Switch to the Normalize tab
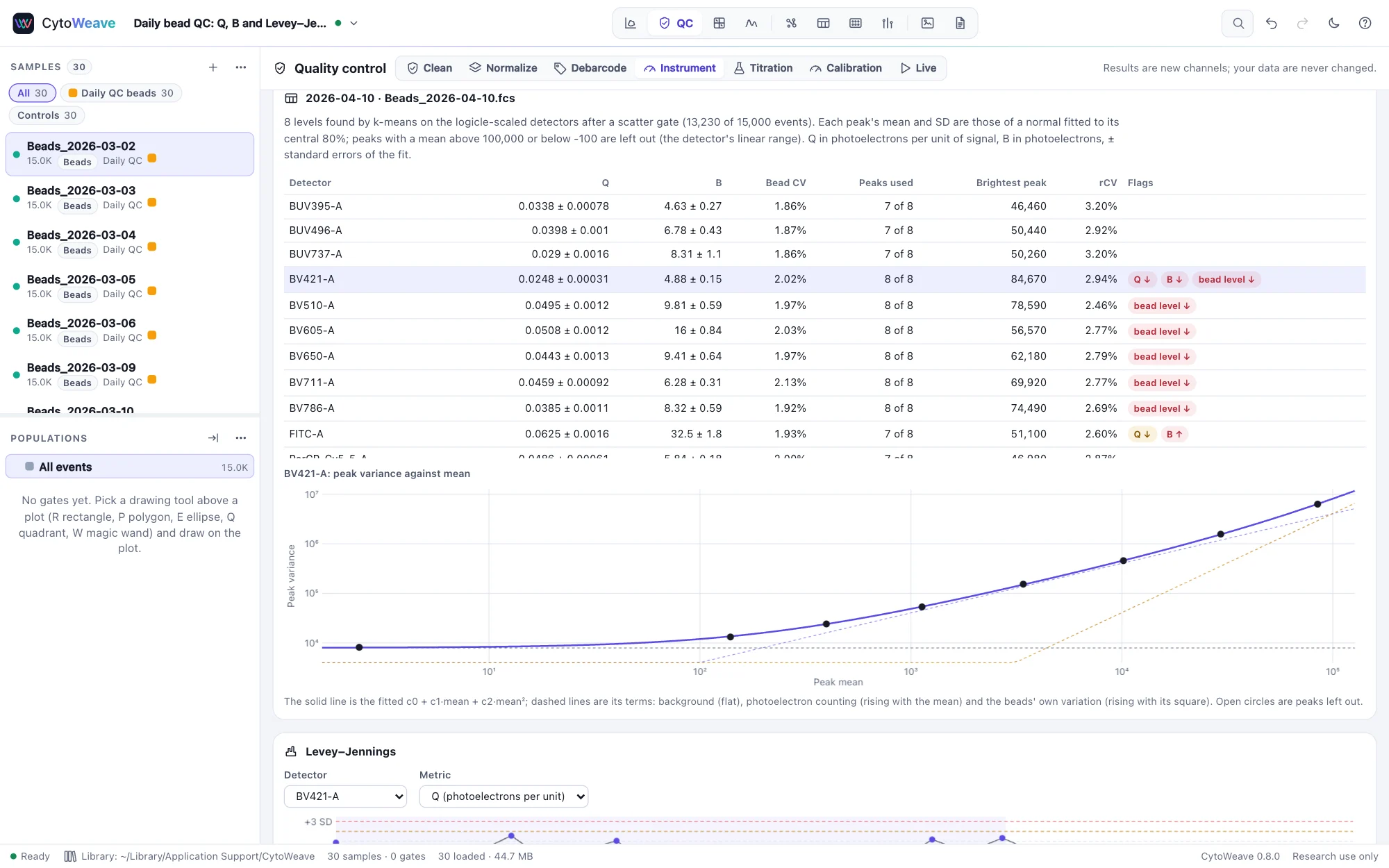Viewport: 1389px width, 868px height. pyautogui.click(x=503, y=68)
